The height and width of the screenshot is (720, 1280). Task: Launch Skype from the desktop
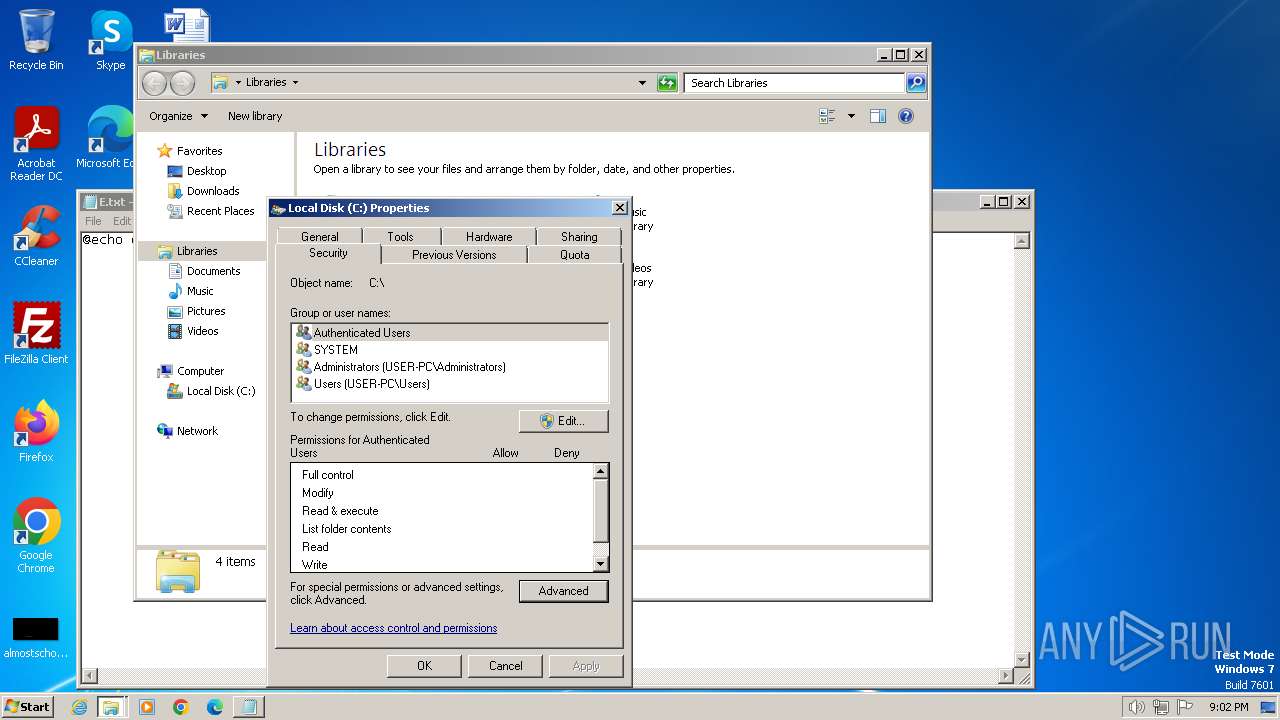tap(110, 40)
